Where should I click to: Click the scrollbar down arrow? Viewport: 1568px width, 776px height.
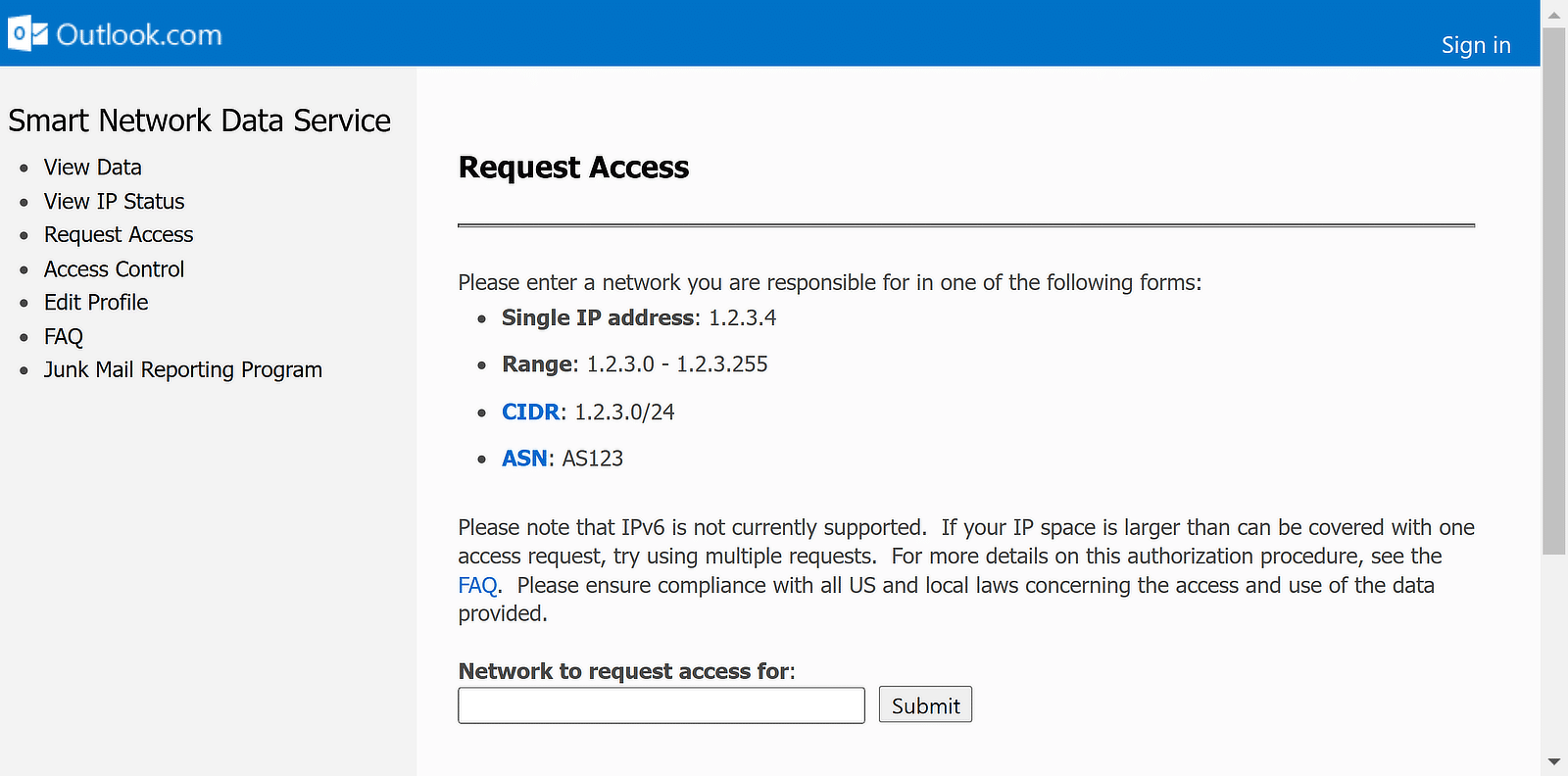1554,761
